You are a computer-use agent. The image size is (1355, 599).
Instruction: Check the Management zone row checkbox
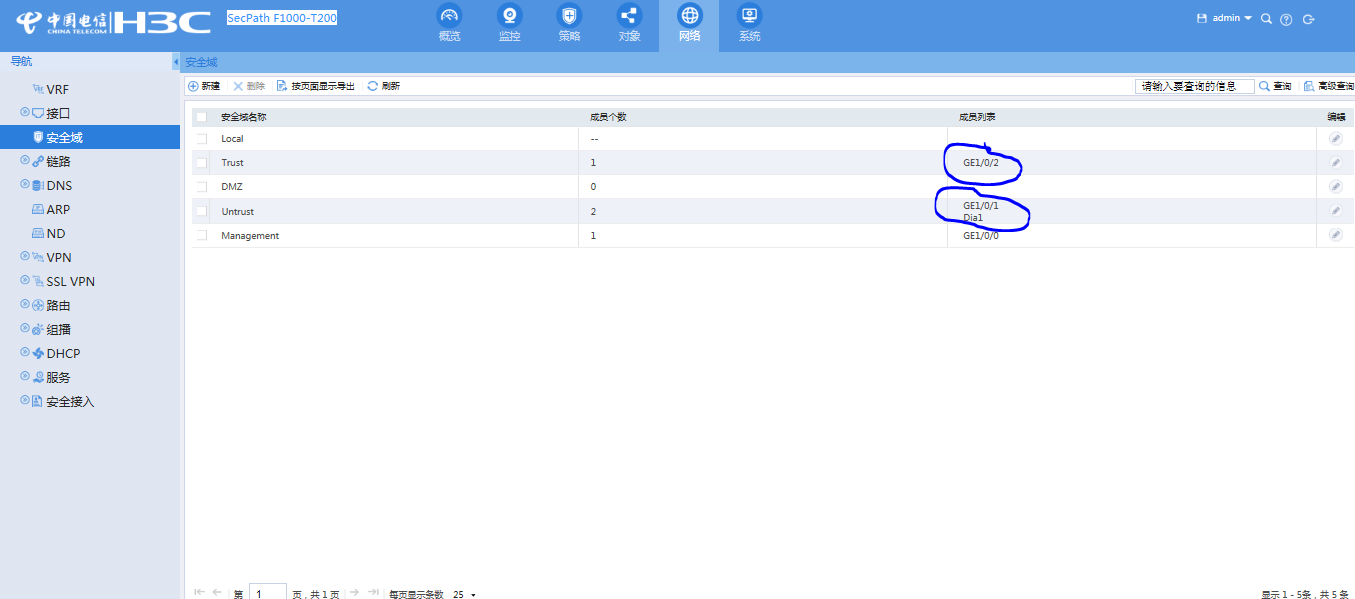click(201, 236)
